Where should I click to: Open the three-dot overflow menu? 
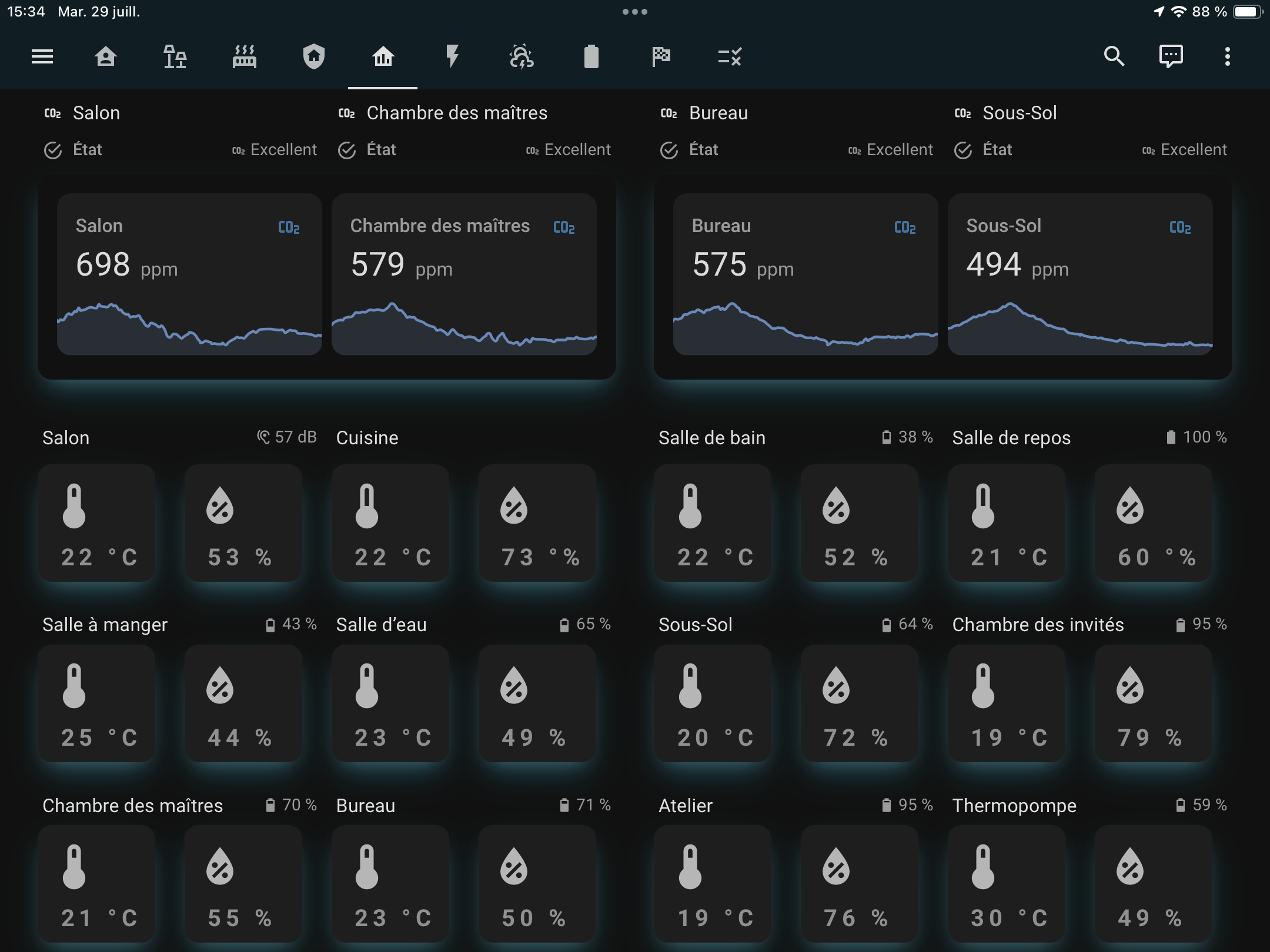1227,56
